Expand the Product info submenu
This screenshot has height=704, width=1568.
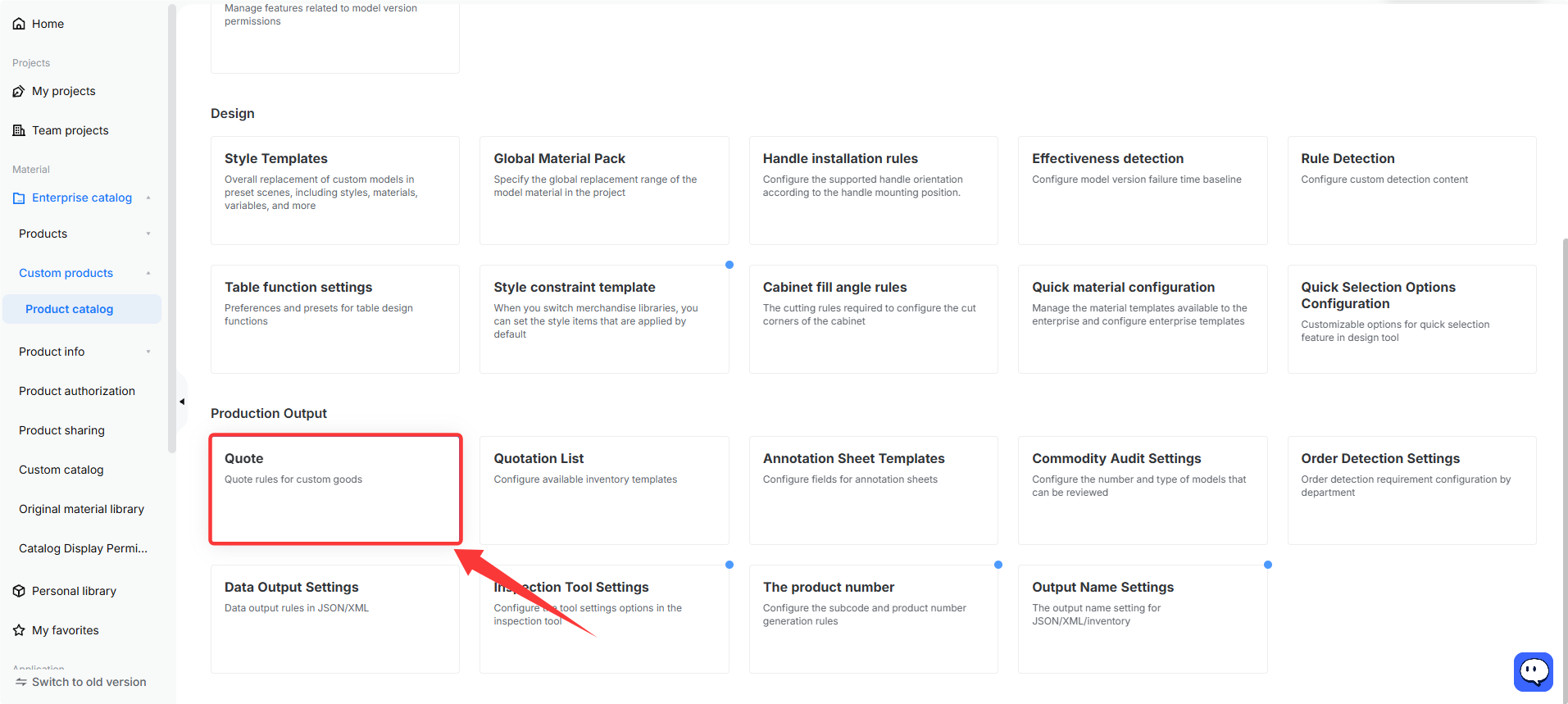click(148, 352)
